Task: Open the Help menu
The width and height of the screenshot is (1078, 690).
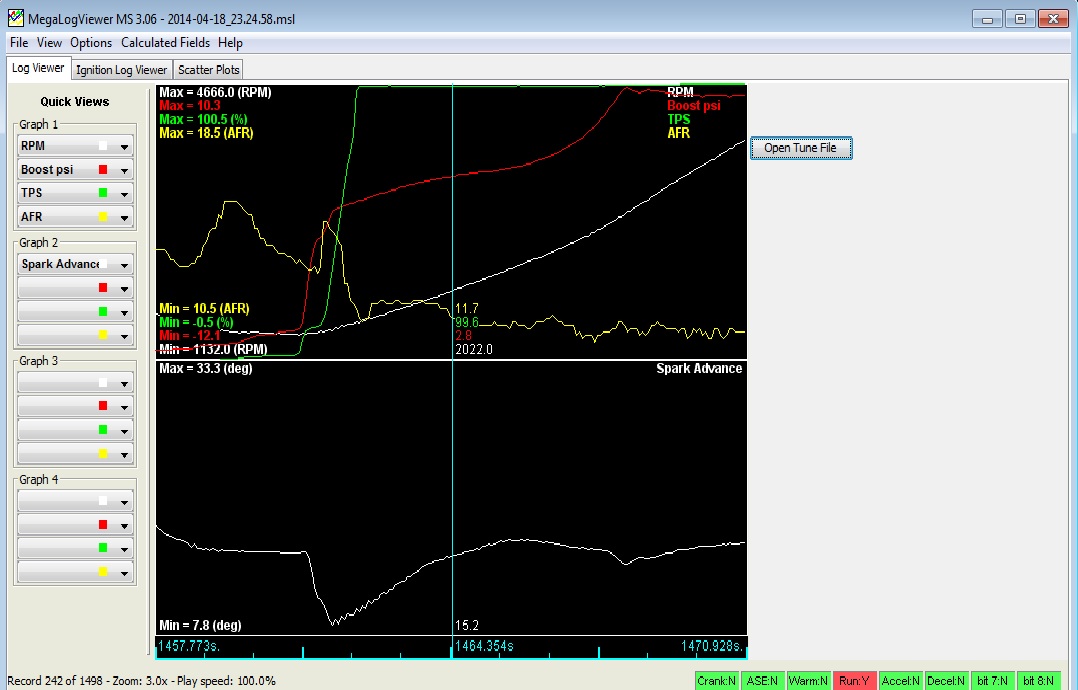Action: point(230,43)
